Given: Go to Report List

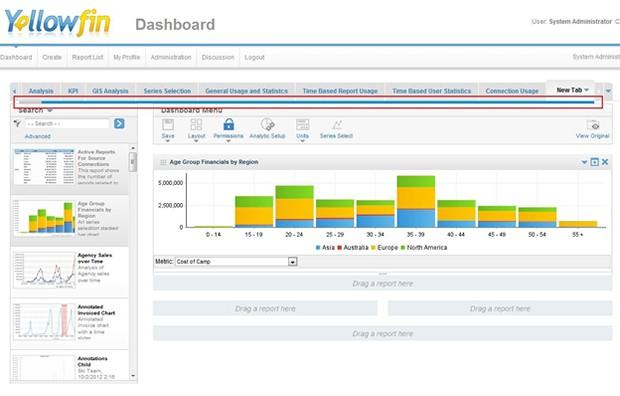Looking at the screenshot, I should pyautogui.click(x=87, y=57).
